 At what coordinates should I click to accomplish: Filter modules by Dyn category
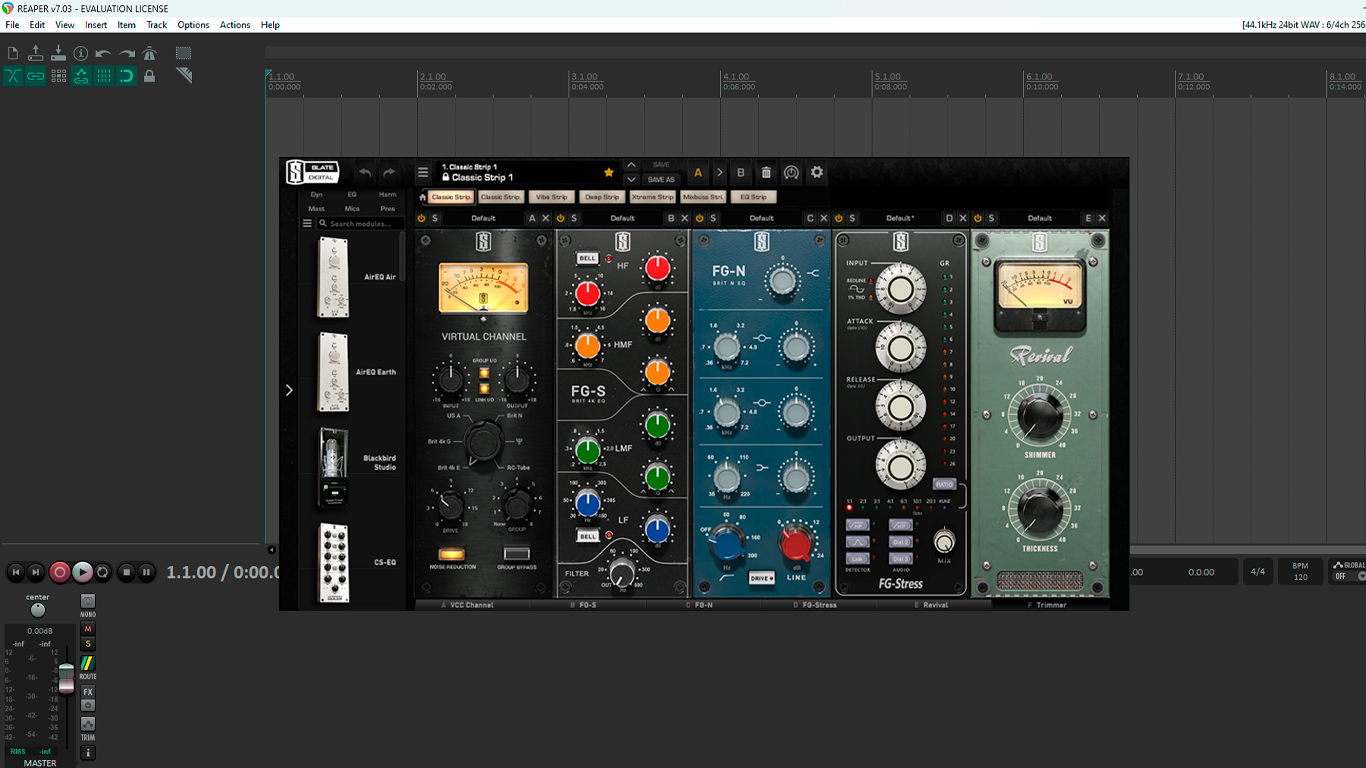(316, 194)
